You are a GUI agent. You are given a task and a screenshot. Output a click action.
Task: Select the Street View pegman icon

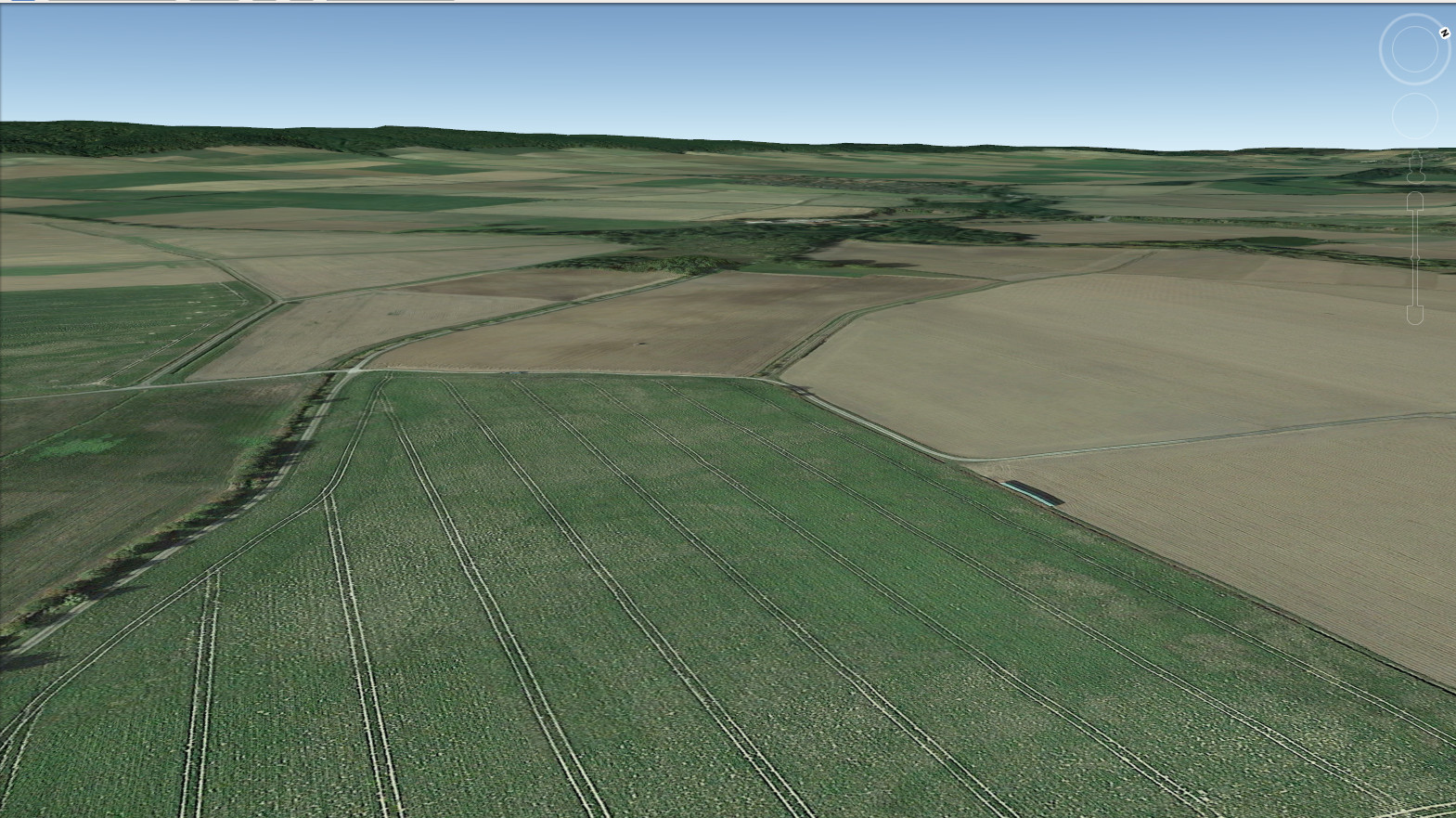[x=1415, y=167]
